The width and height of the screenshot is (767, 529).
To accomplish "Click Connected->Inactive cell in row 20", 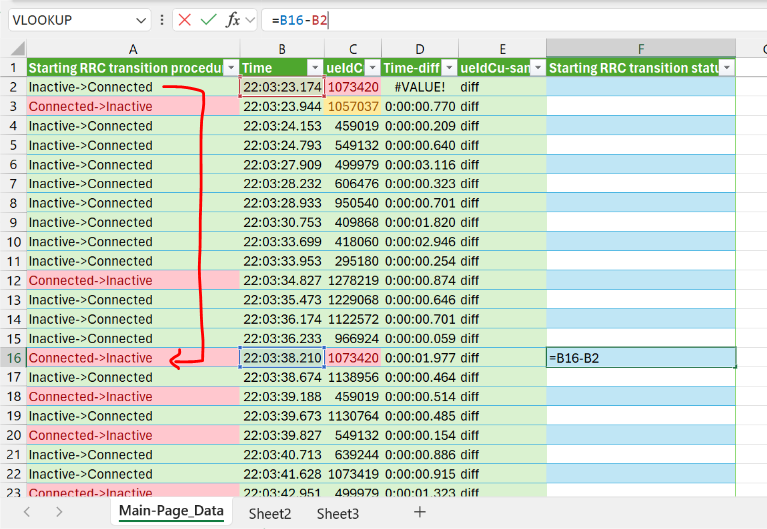I will (x=133, y=435).
